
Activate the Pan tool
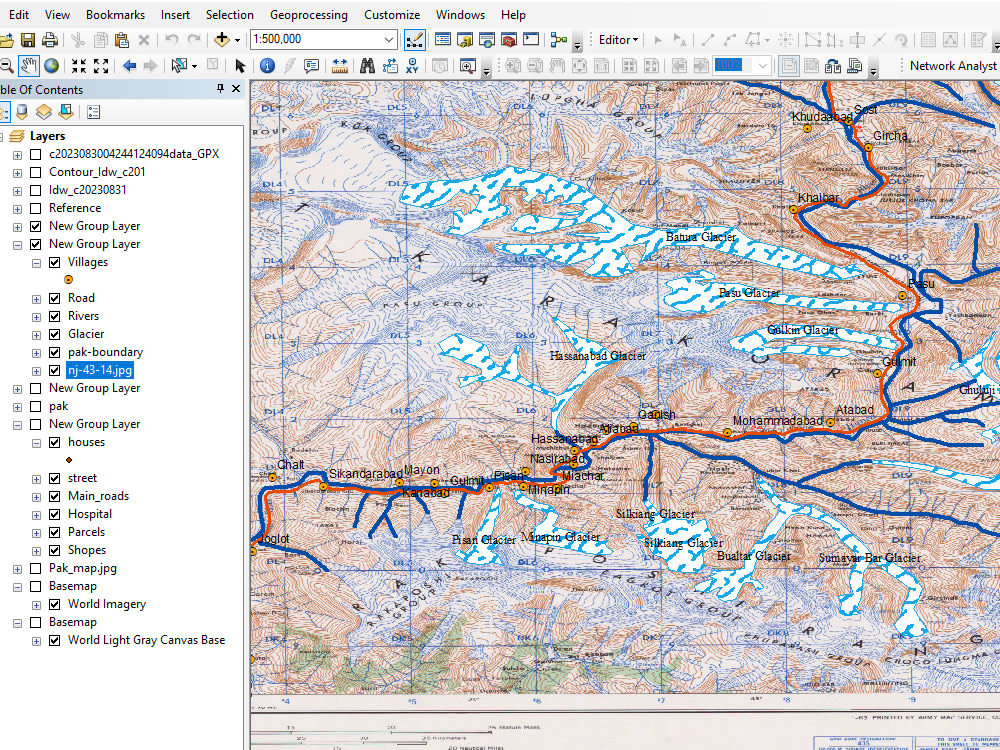coord(27,65)
